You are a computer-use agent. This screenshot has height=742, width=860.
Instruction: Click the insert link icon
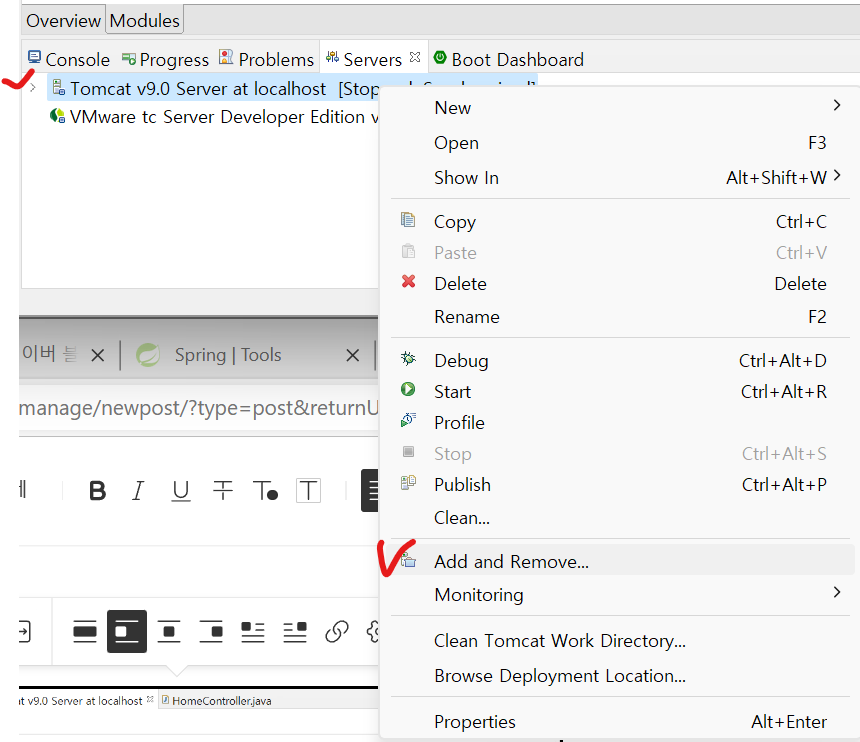[337, 632]
